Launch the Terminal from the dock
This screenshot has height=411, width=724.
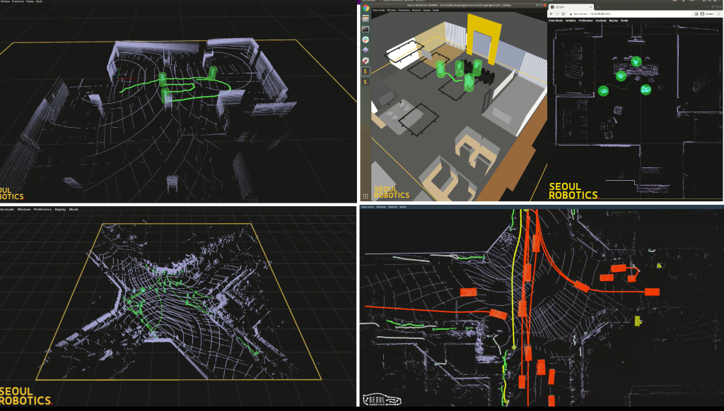[365, 29]
